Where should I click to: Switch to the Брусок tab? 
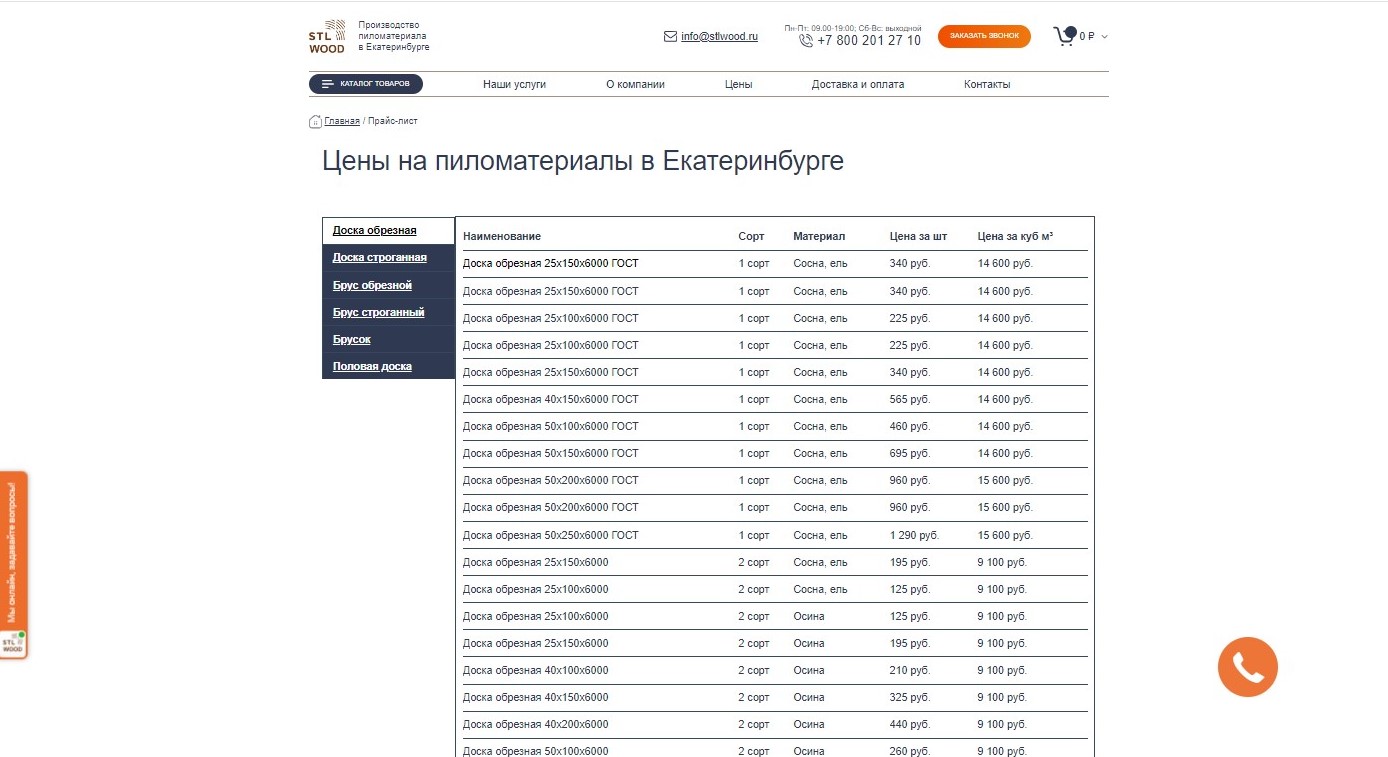click(x=388, y=339)
